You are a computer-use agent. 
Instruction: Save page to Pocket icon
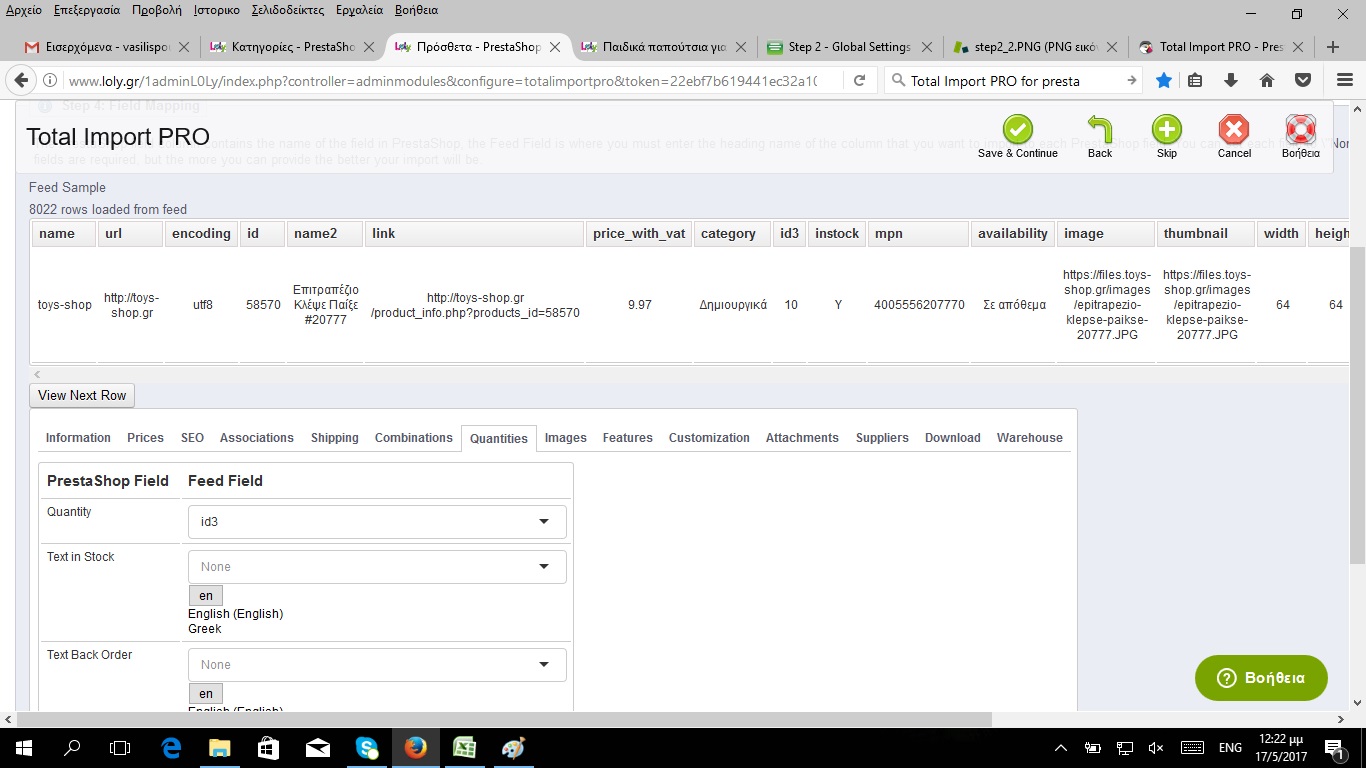[x=1303, y=80]
